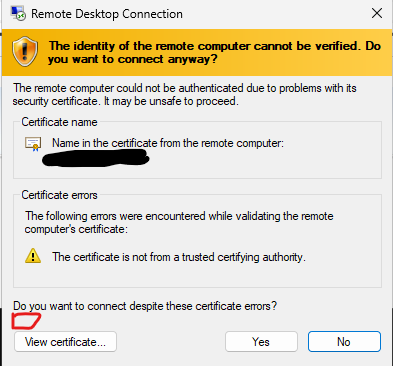
Task: Click the blacked-out certificate name
Action: click(95, 158)
